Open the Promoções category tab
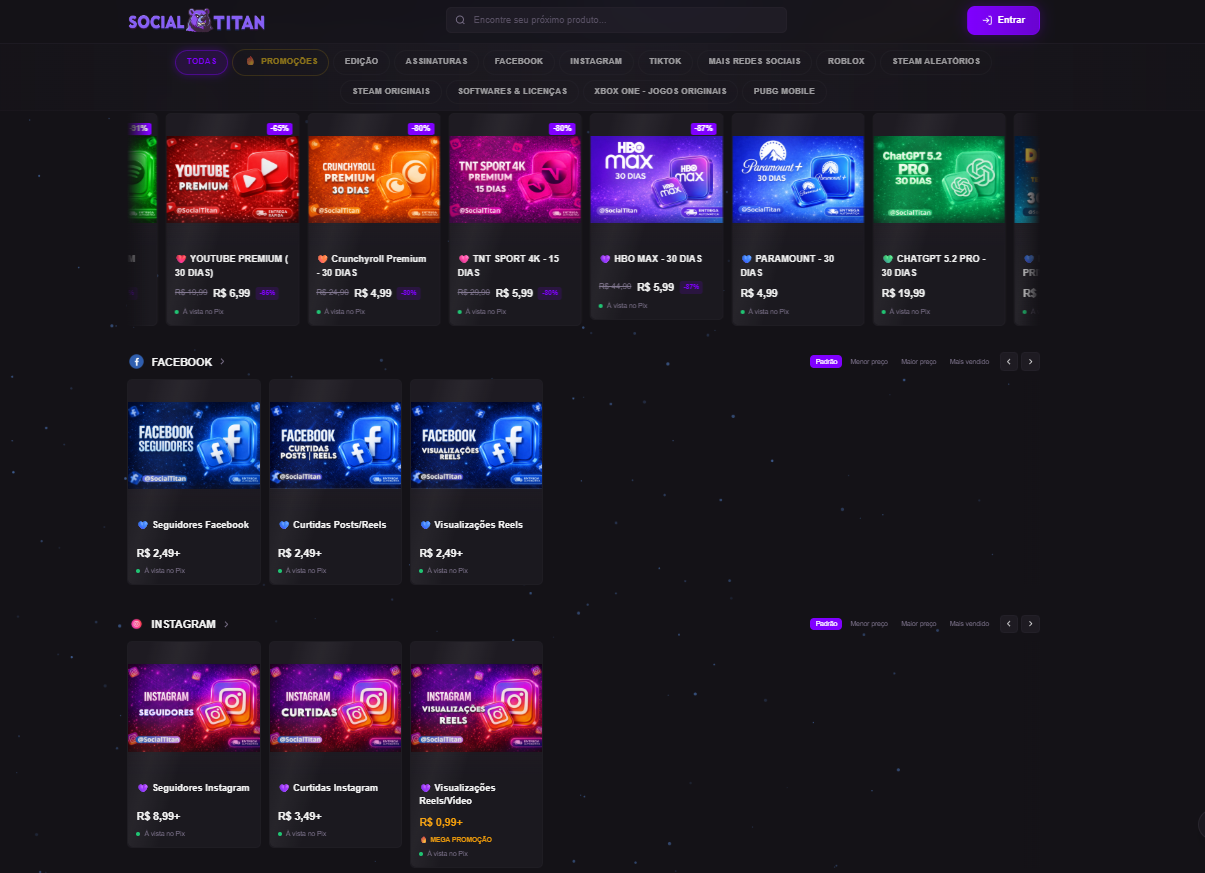1205x873 pixels. pyautogui.click(x=281, y=62)
